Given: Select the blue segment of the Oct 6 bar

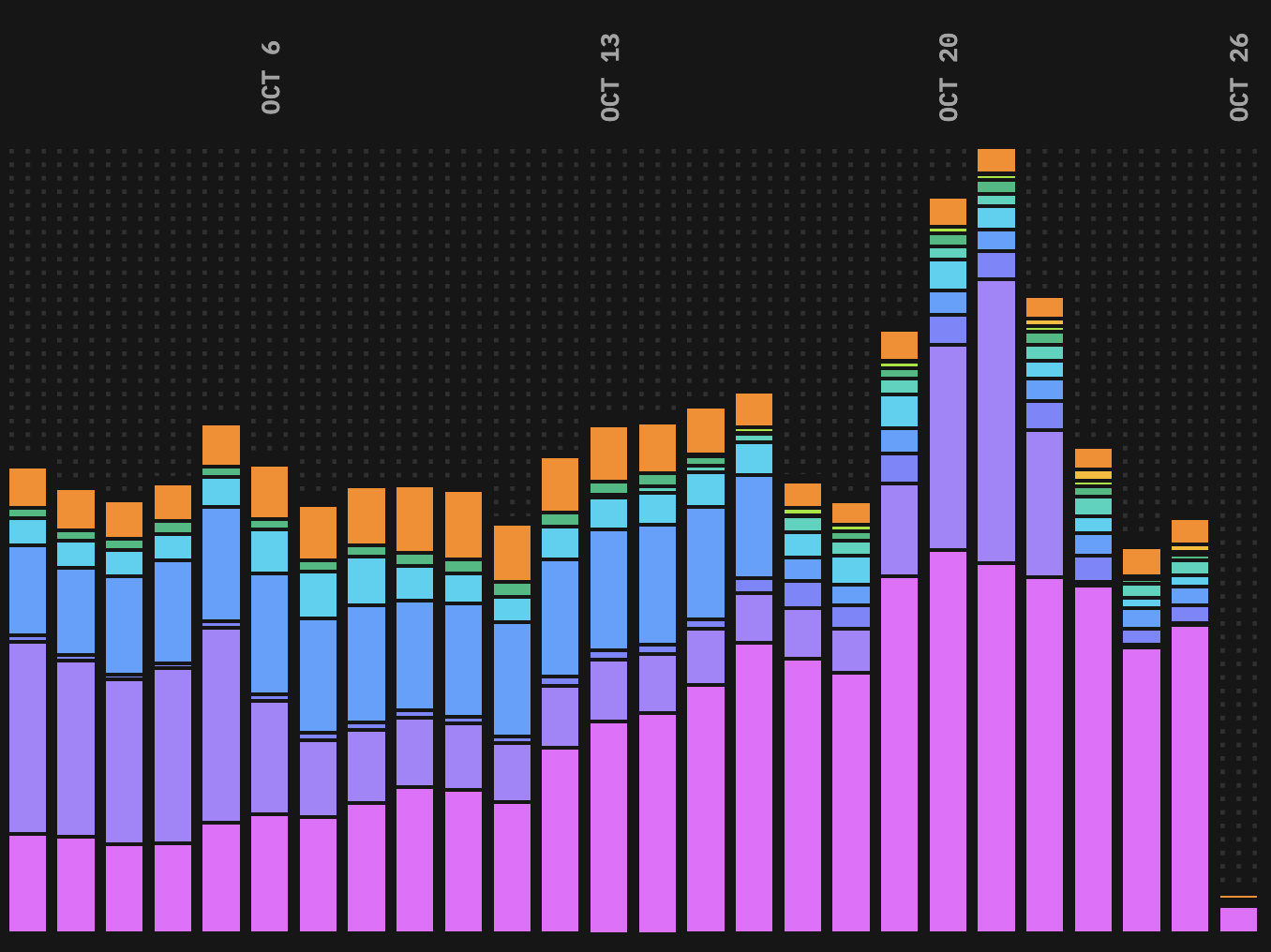Looking at the screenshot, I should [270, 633].
